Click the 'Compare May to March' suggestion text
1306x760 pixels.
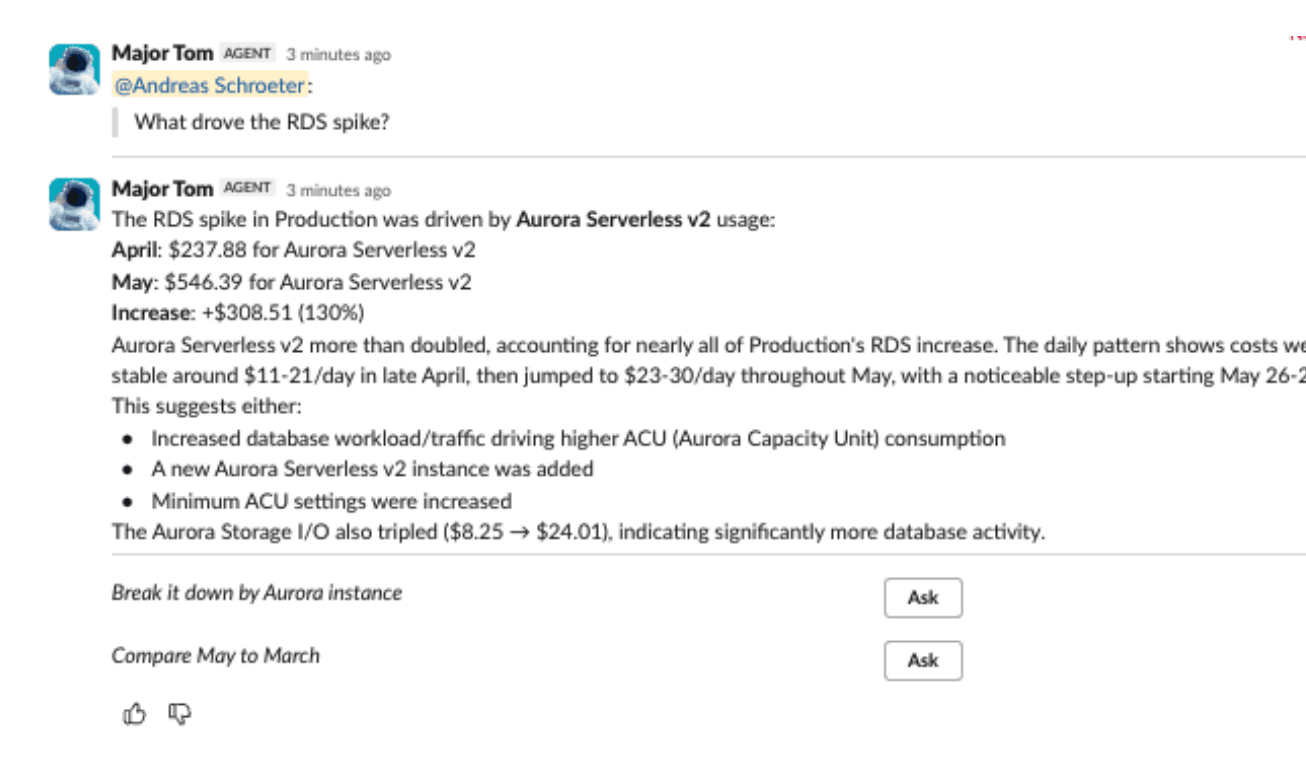click(x=216, y=656)
